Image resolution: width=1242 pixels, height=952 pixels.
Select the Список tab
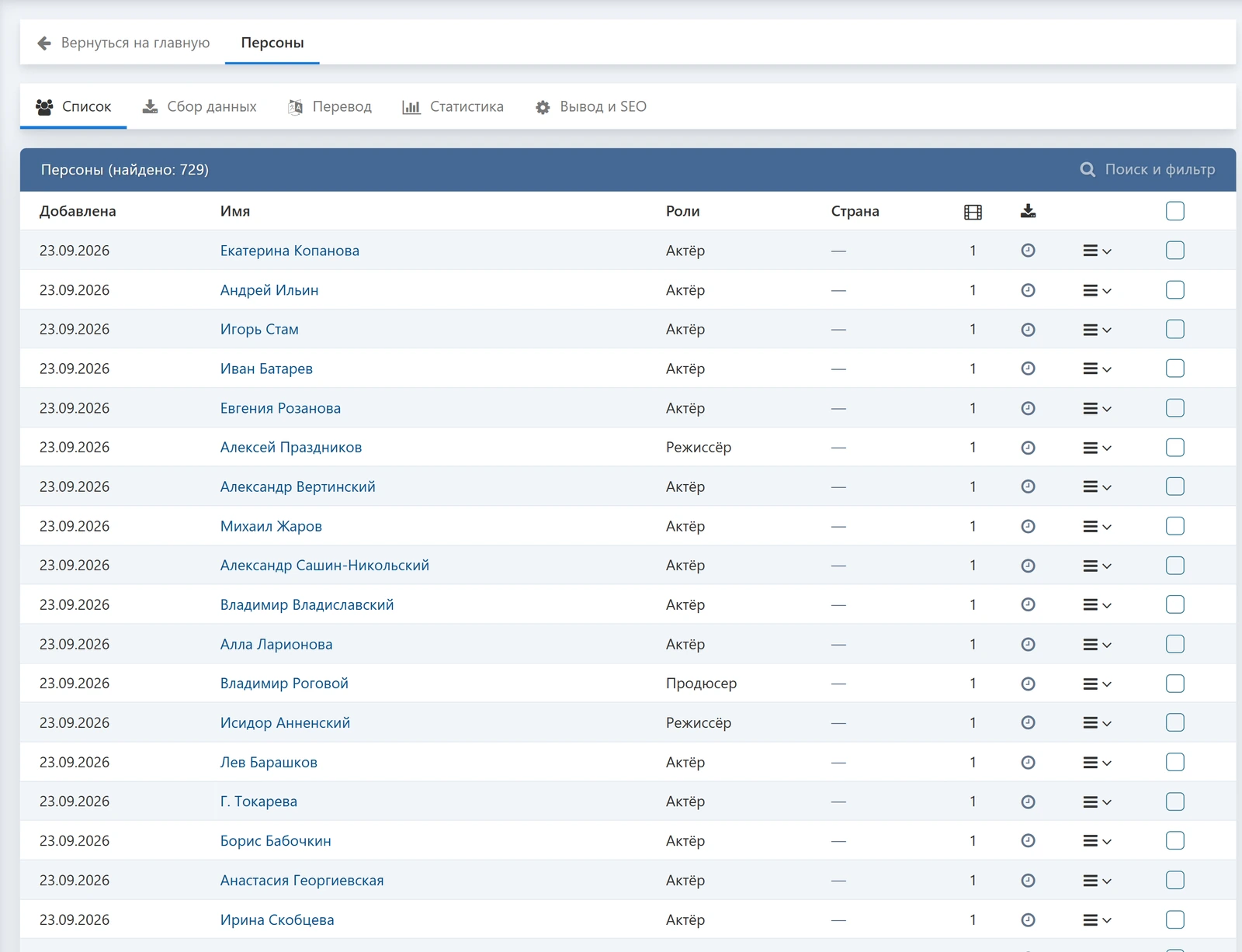[x=74, y=106]
